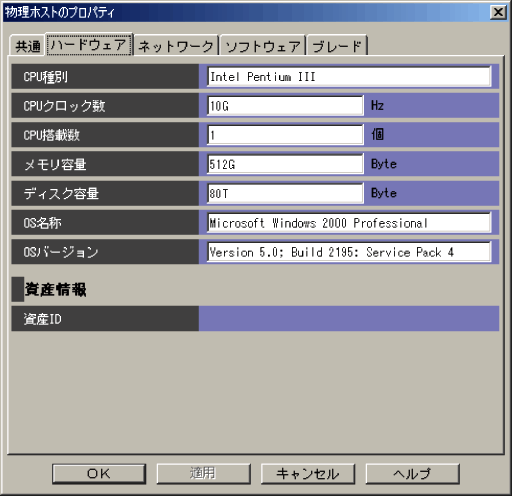Open the ソフトウェア tab
This screenshot has width=512, height=496.
(263, 45)
